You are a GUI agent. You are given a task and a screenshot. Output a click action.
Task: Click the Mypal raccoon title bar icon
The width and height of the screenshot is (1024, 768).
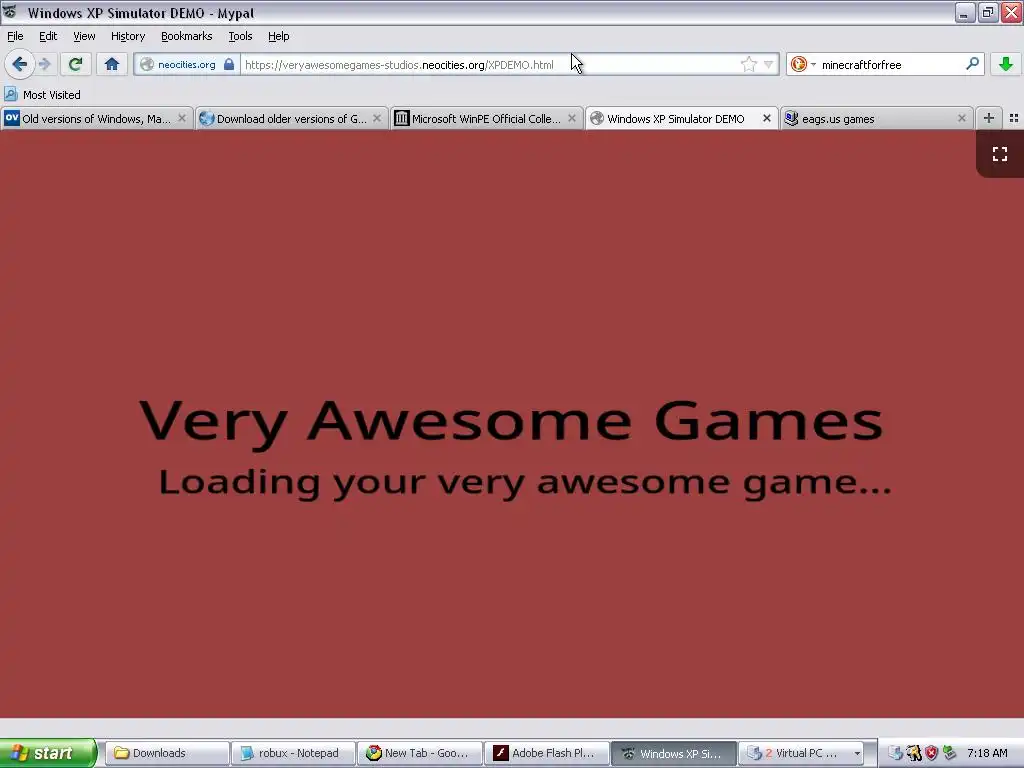coord(10,12)
